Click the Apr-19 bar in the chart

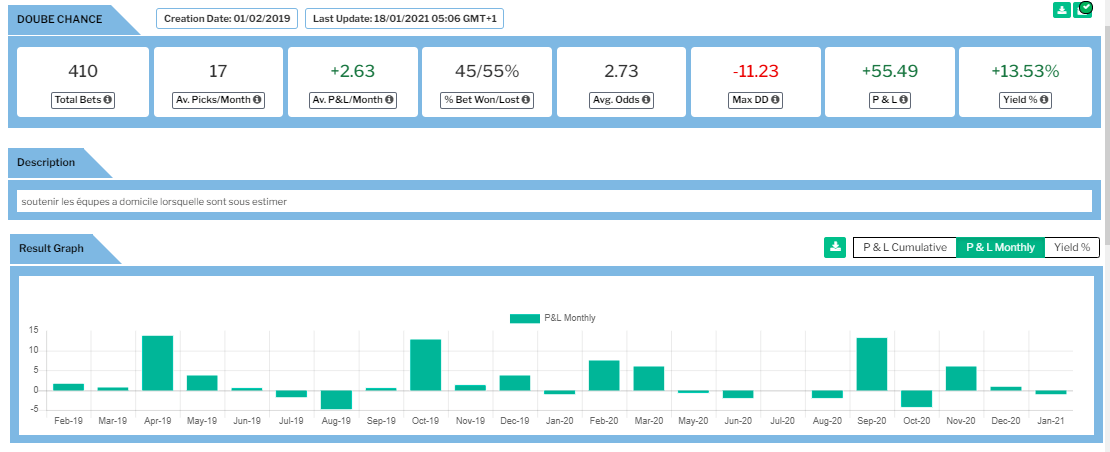[x=157, y=362]
